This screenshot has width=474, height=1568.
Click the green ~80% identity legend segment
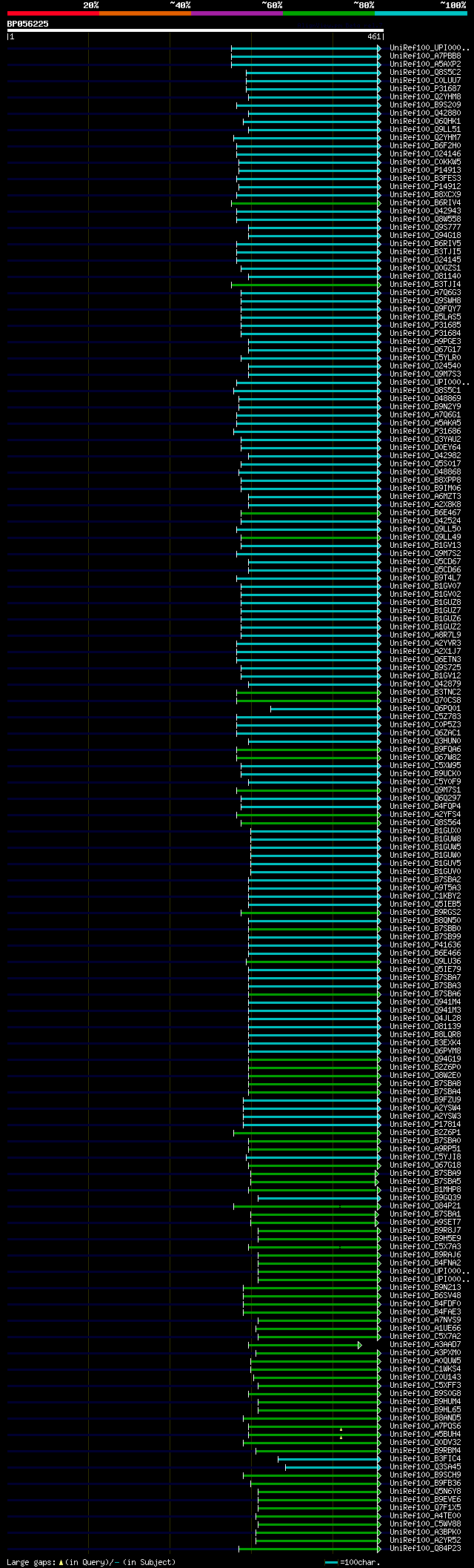point(328,13)
